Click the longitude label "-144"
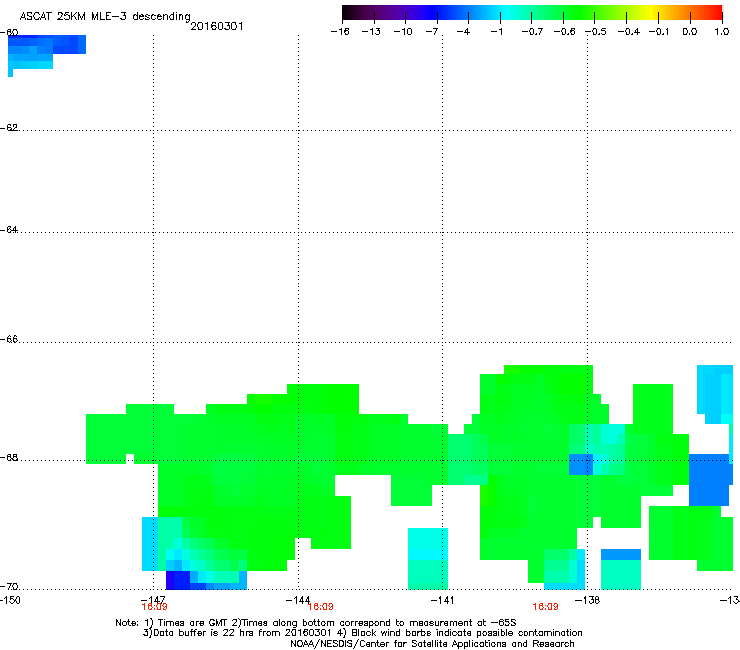This screenshot has height=650, width=740. click(x=298, y=600)
